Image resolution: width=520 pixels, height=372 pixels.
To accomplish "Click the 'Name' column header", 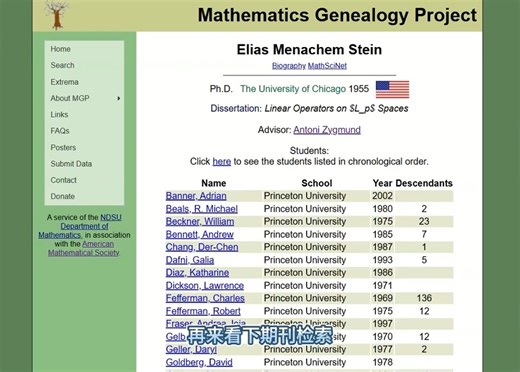I will [214, 183].
